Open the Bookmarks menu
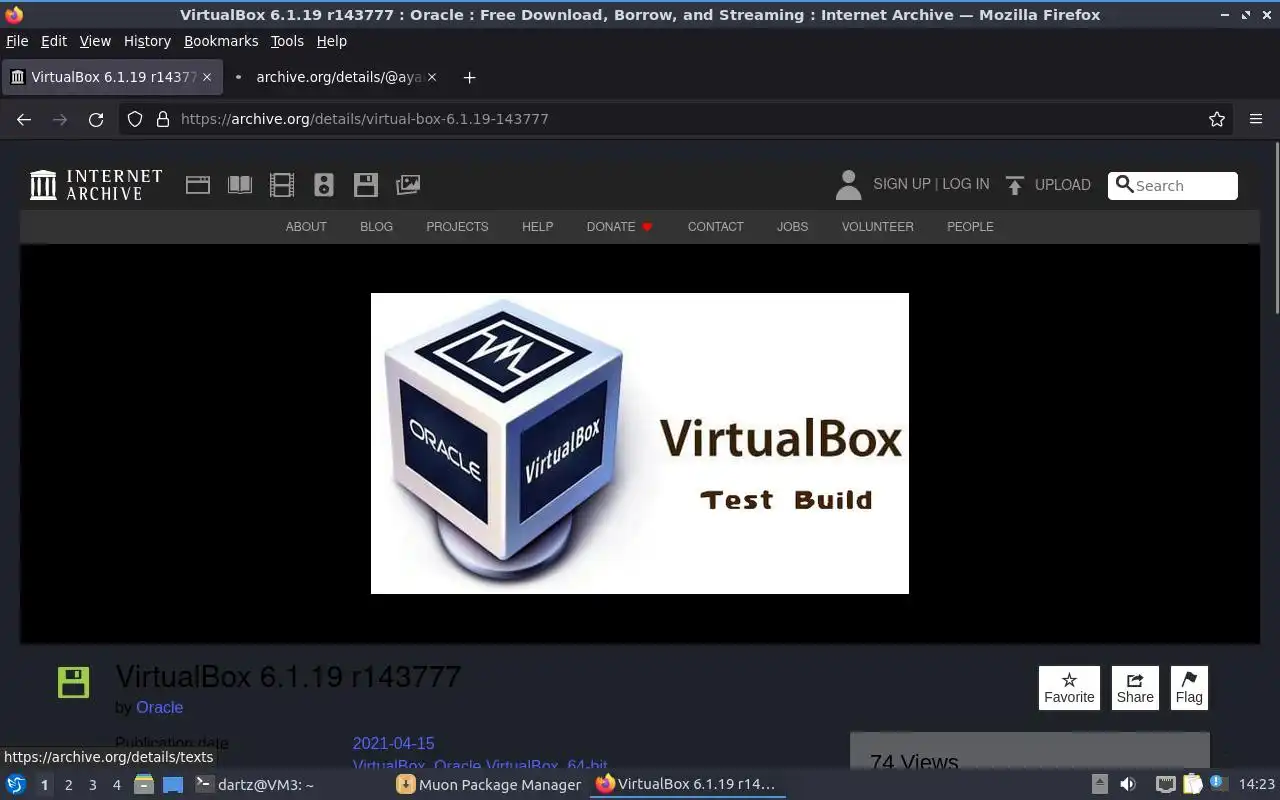The width and height of the screenshot is (1280, 800). click(221, 41)
